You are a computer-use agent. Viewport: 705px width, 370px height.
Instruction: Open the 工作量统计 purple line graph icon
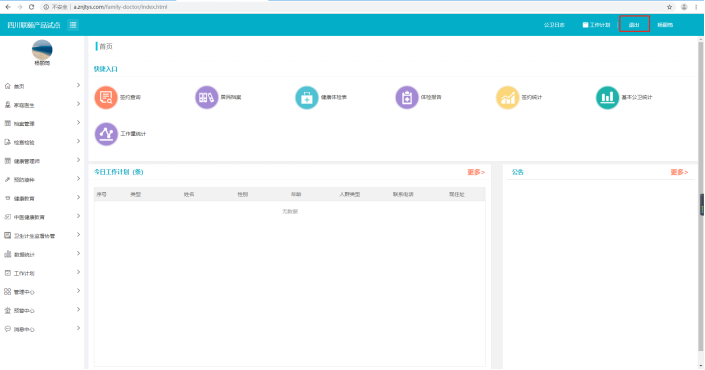tap(106, 134)
